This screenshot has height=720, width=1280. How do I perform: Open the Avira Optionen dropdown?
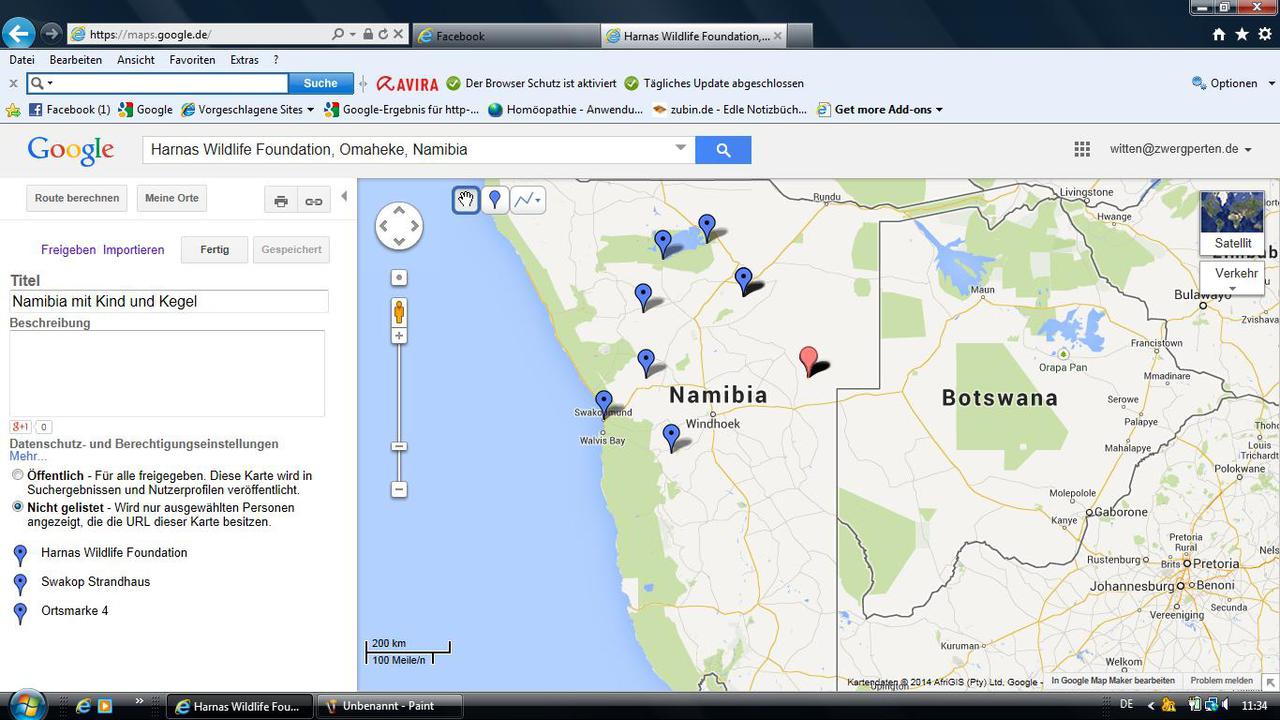tap(1233, 84)
